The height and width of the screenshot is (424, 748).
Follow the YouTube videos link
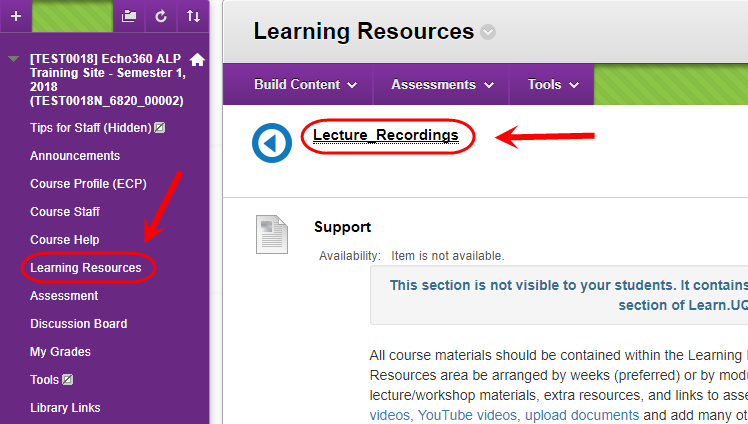pos(467,415)
